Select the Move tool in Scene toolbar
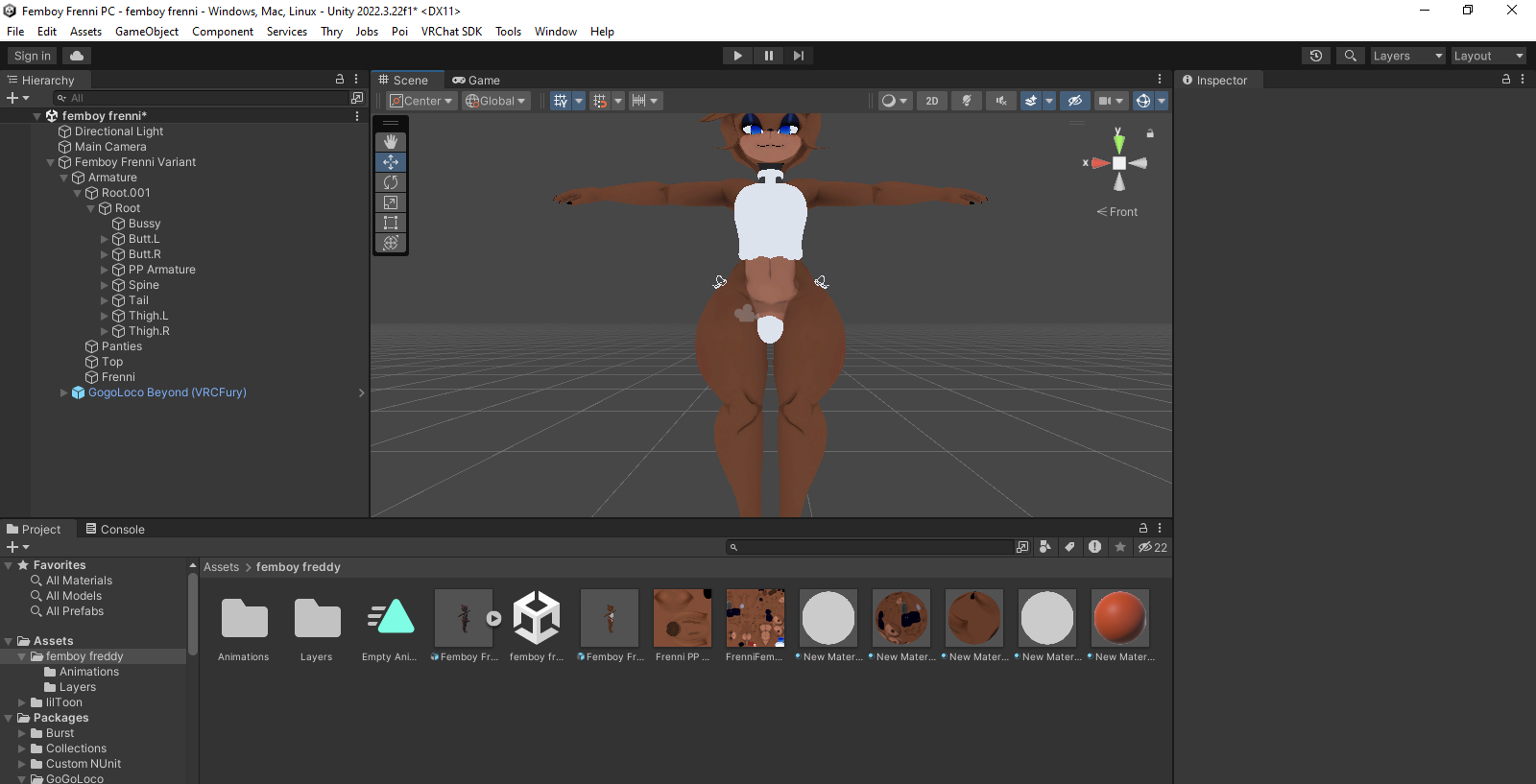Viewport: 1536px width, 784px height. [x=391, y=162]
